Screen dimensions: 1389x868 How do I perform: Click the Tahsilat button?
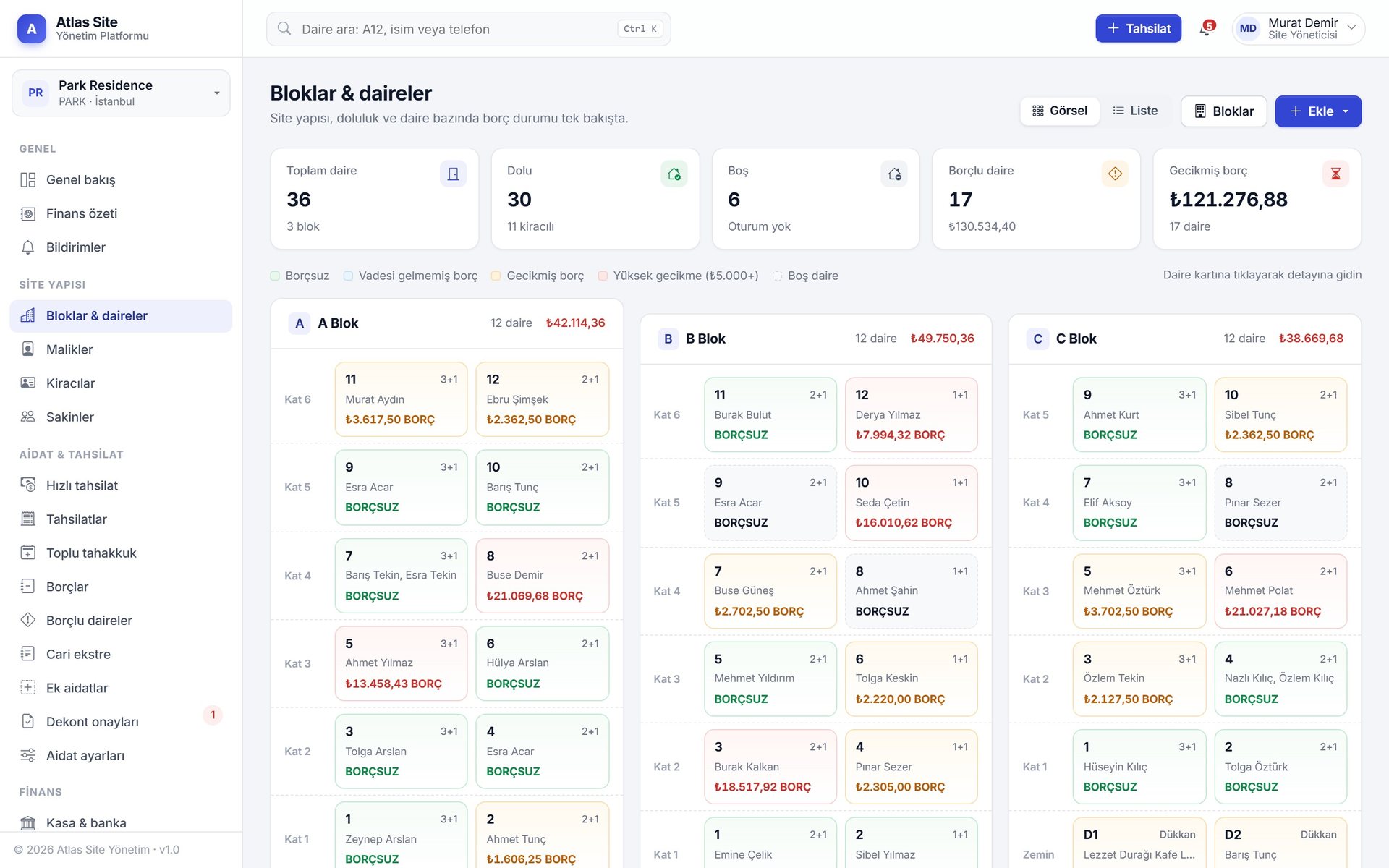(x=1138, y=29)
